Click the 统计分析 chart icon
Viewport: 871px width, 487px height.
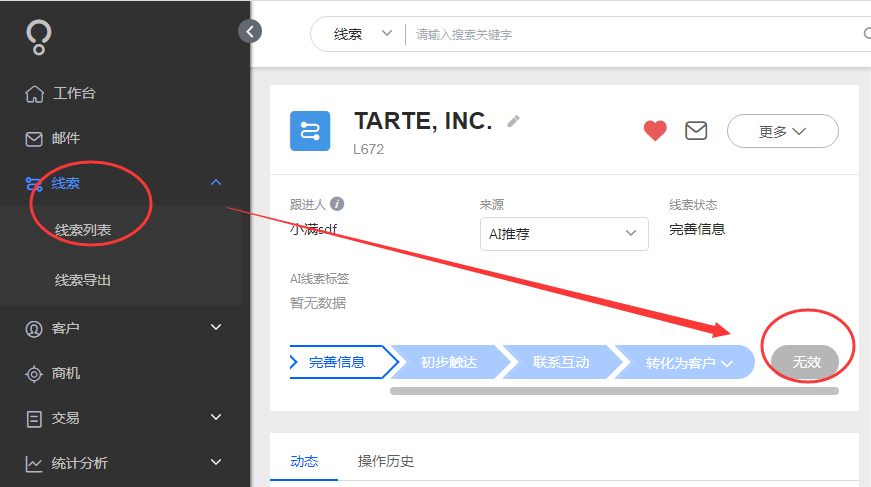coord(34,464)
